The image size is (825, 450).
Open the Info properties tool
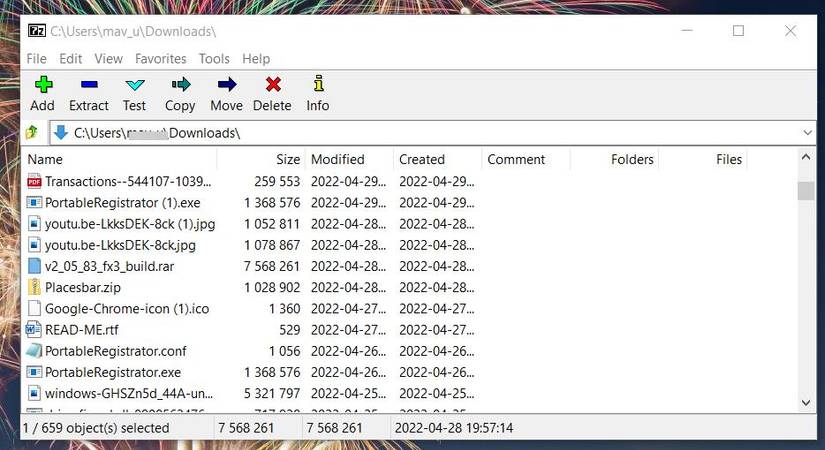click(x=318, y=84)
